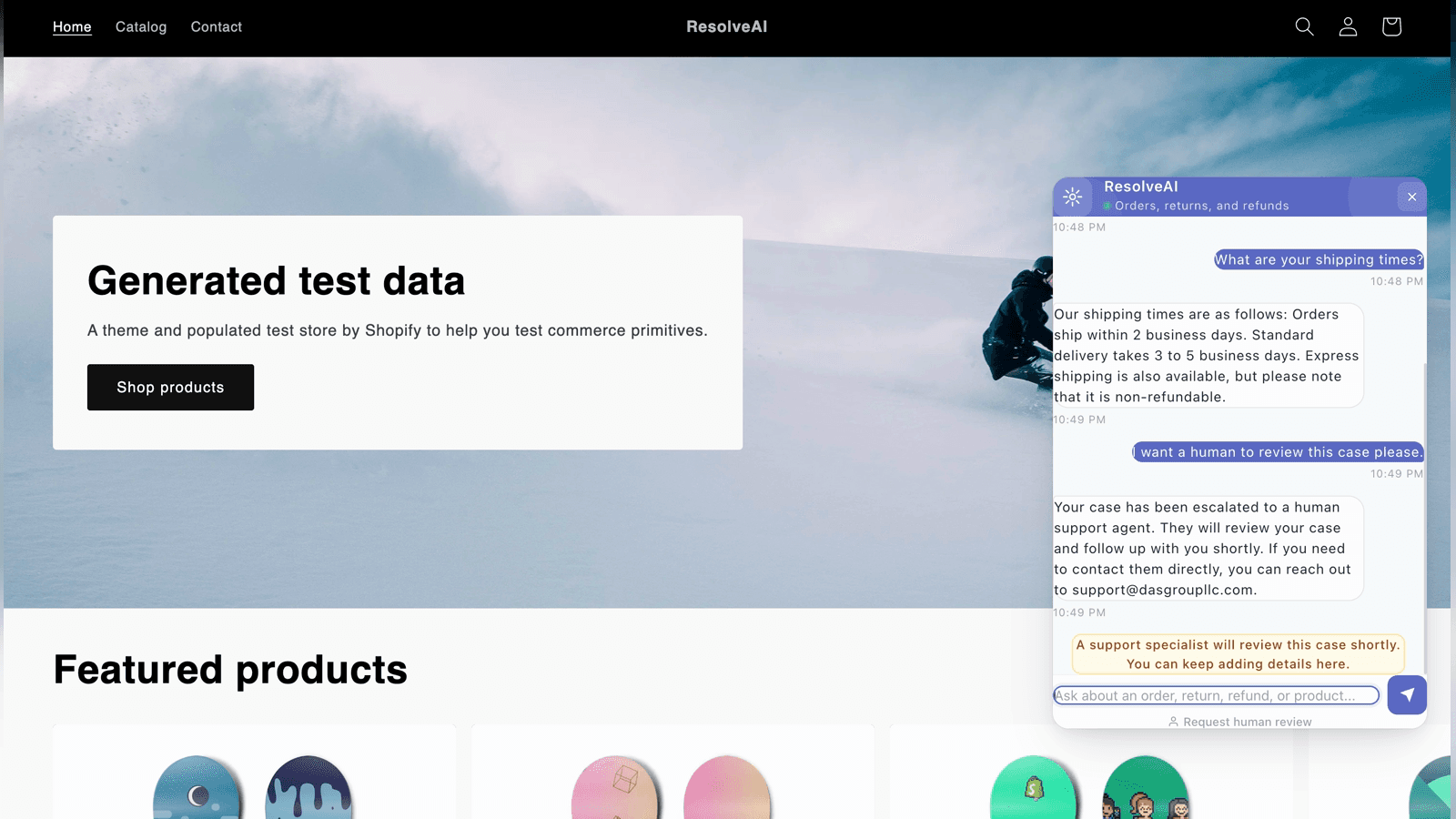Open the Catalog menu item
This screenshot has width=1456, height=819.
[141, 26]
